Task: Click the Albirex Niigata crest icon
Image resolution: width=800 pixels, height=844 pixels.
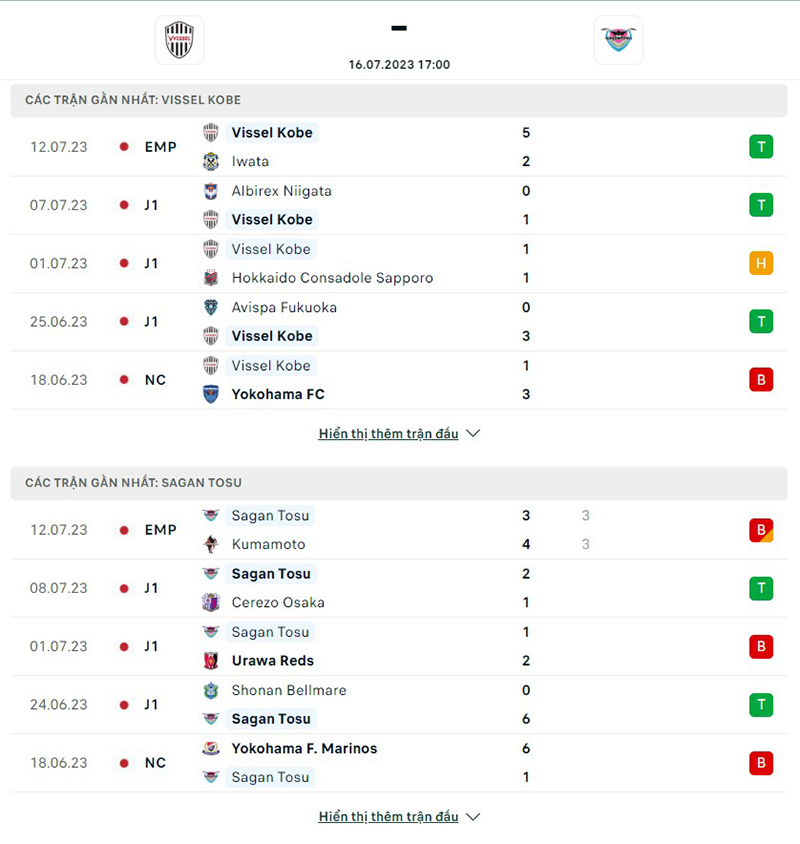Action: pyautogui.click(x=211, y=190)
